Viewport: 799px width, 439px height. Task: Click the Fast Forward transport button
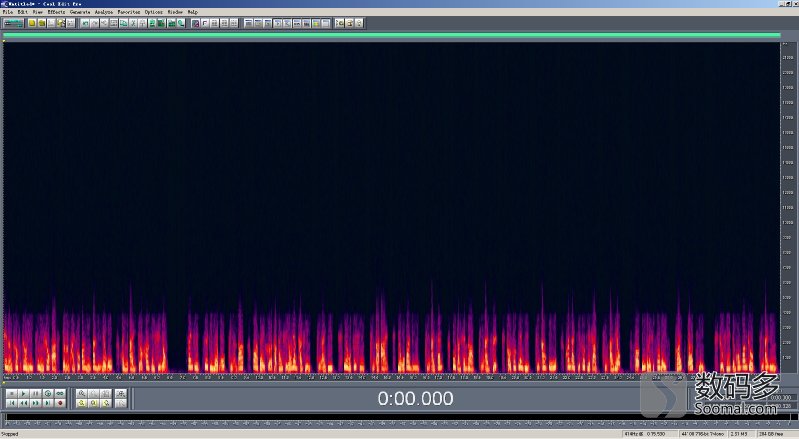[x=36, y=403]
